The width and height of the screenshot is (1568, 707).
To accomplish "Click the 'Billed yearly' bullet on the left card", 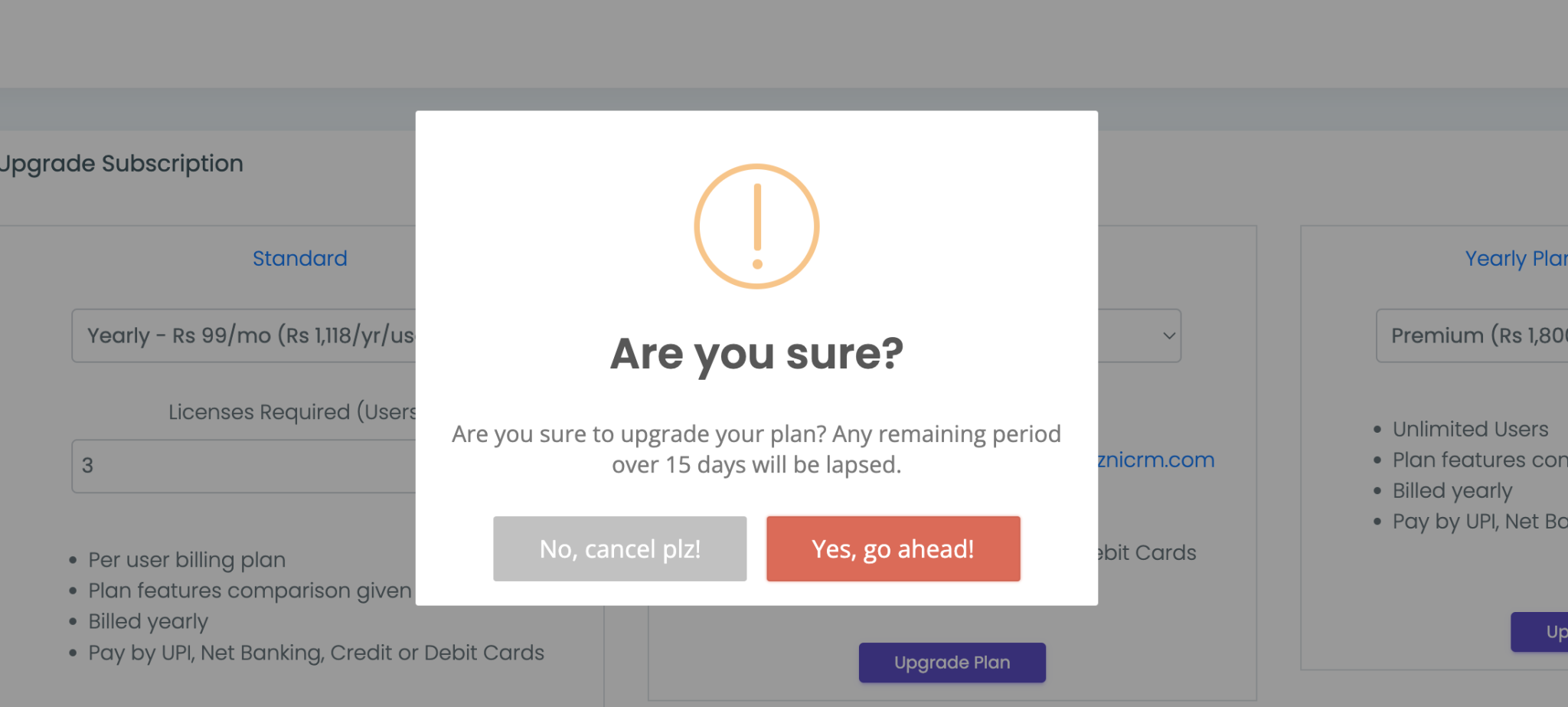I will tap(149, 621).
